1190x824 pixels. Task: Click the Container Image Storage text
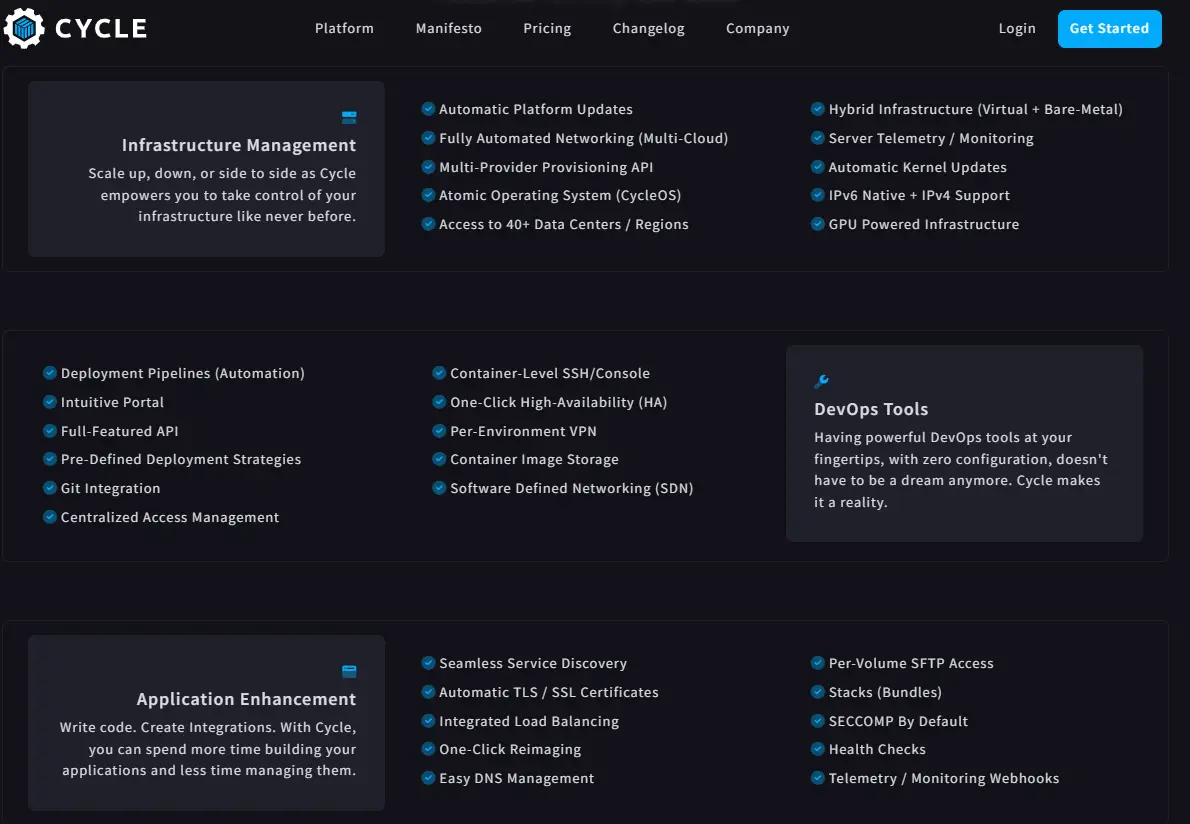click(534, 459)
